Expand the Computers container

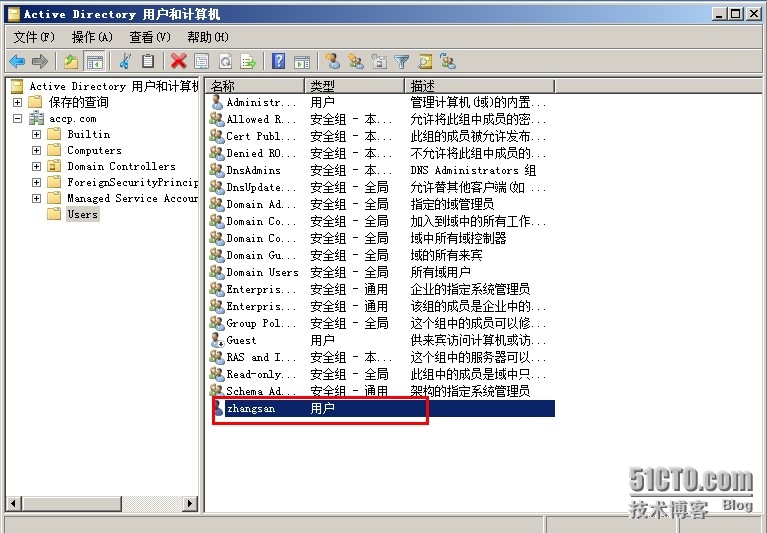click(36, 150)
